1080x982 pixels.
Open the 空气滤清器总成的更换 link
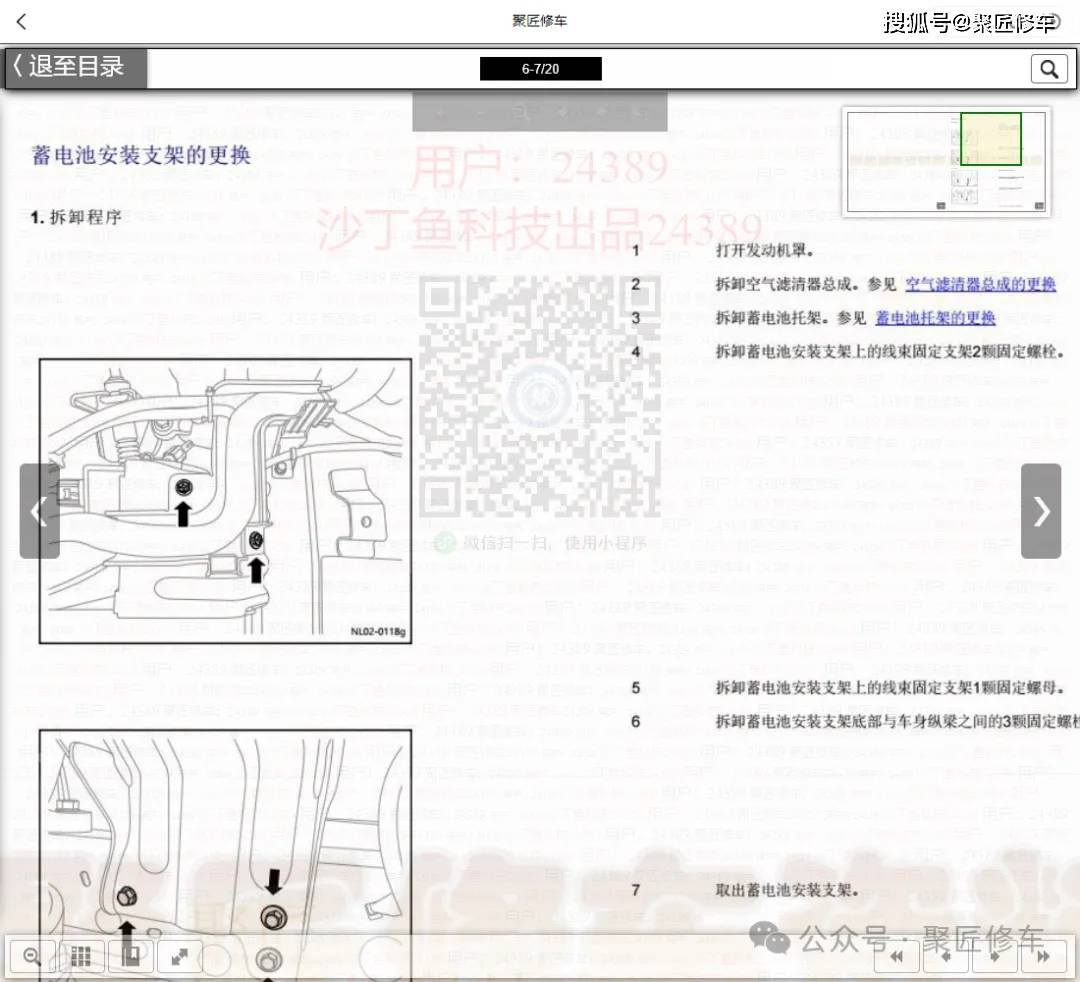tap(980, 284)
